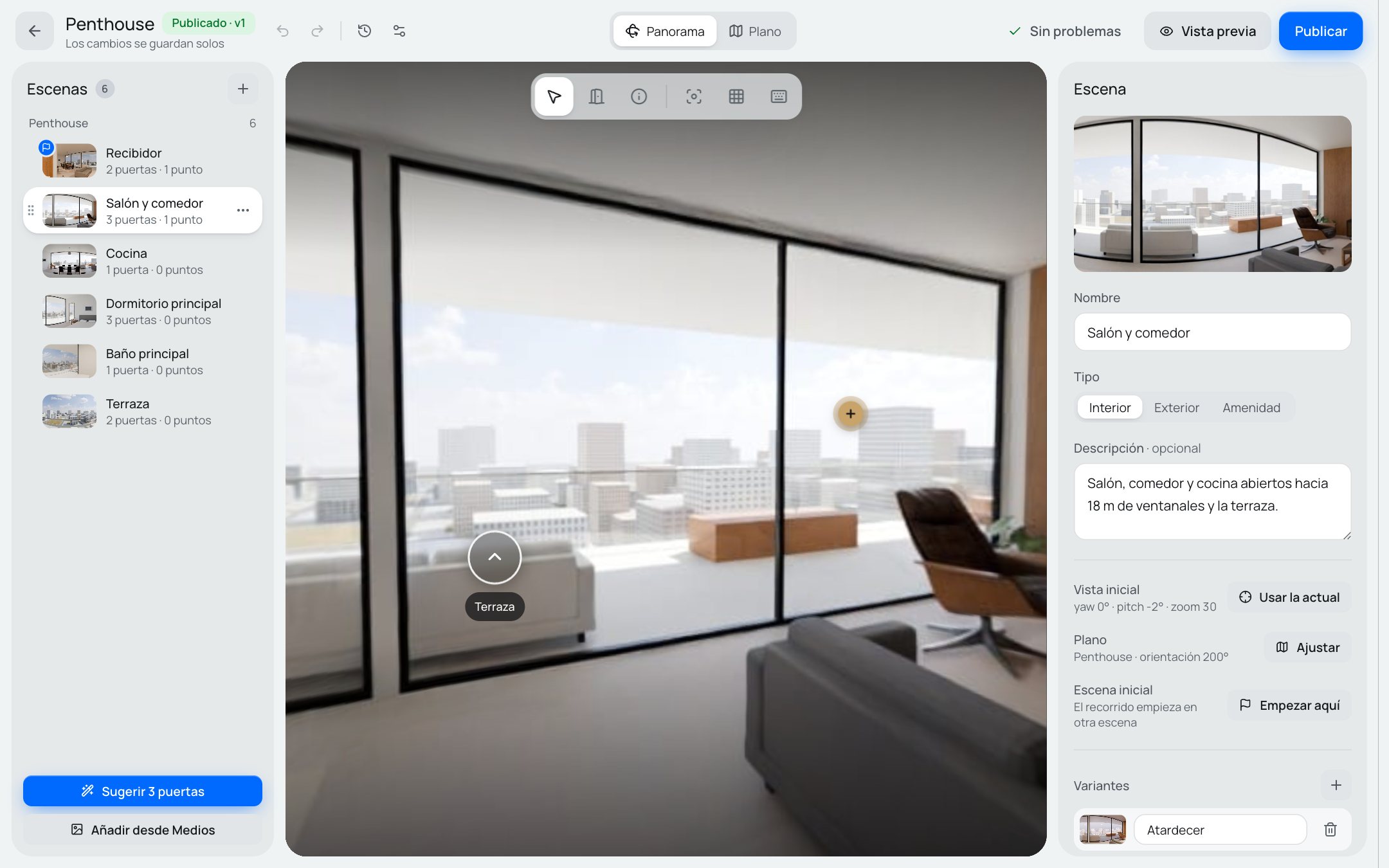The image size is (1389, 868).
Task: Switch to Plano view
Action: click(755, 31)
